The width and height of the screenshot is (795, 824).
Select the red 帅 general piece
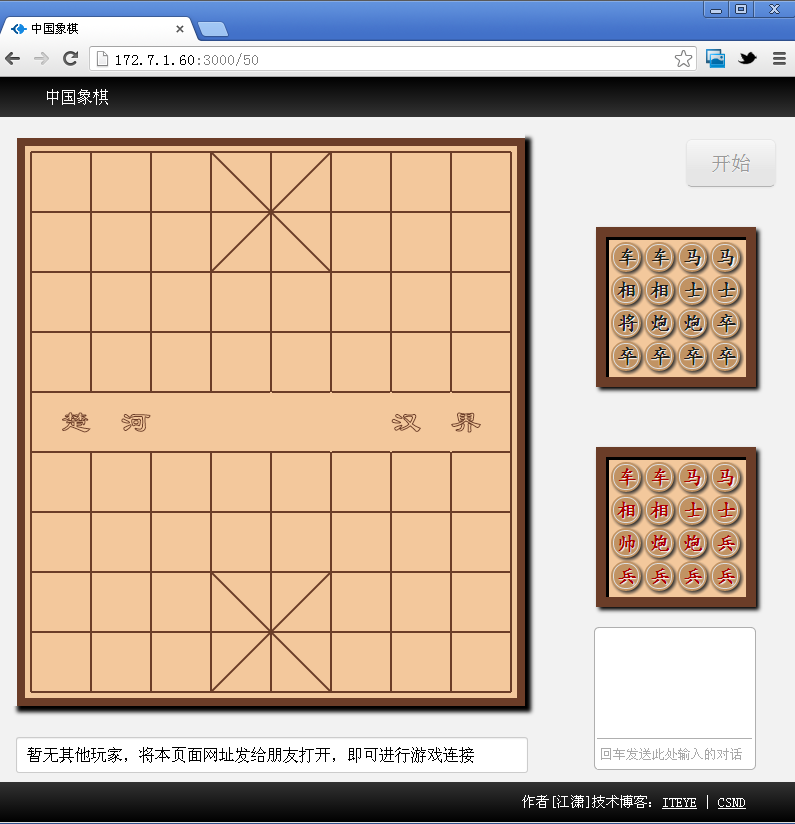point(627,543)
